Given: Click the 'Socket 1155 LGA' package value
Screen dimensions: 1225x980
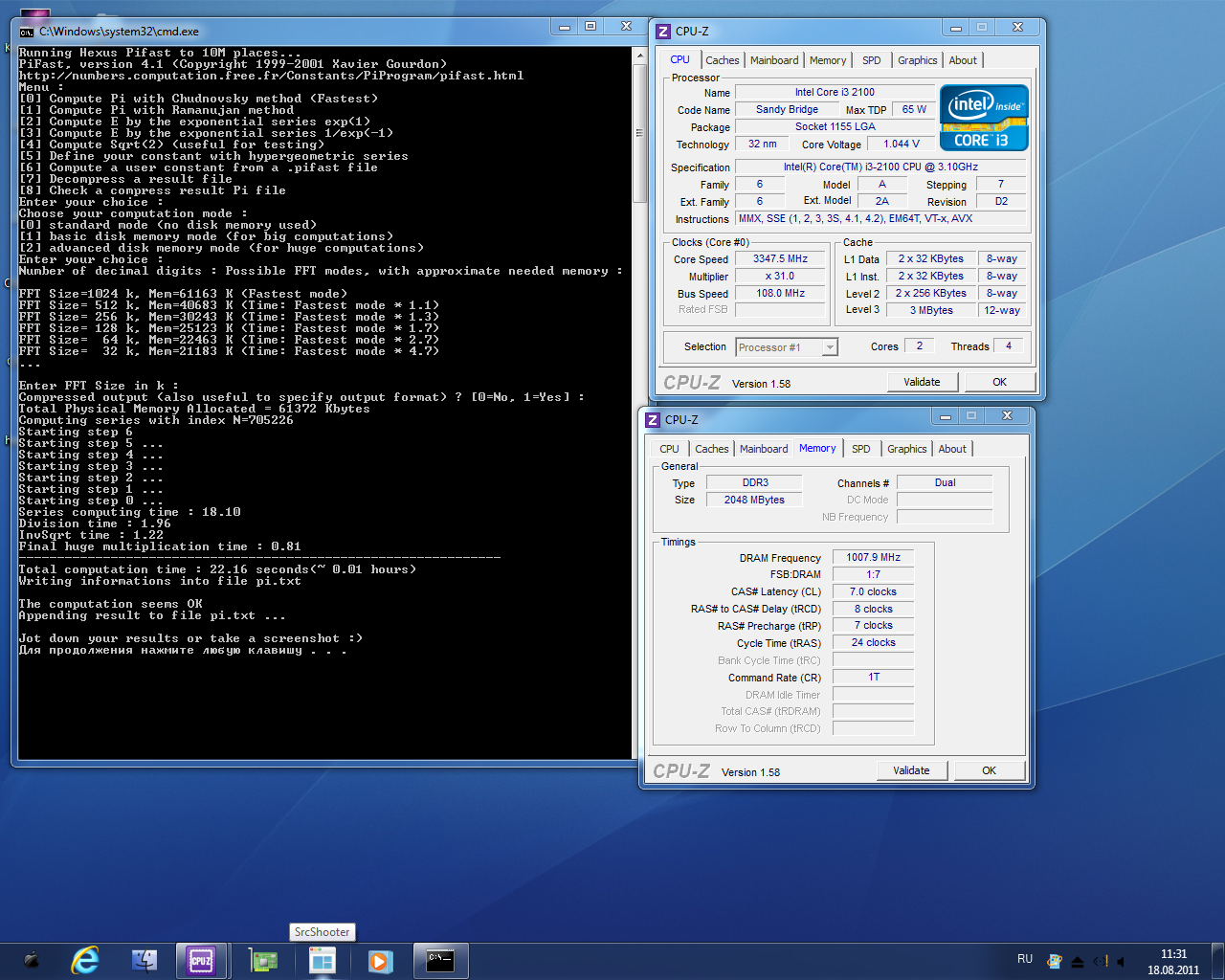Looking at the screenshot, I should point(835,127).
